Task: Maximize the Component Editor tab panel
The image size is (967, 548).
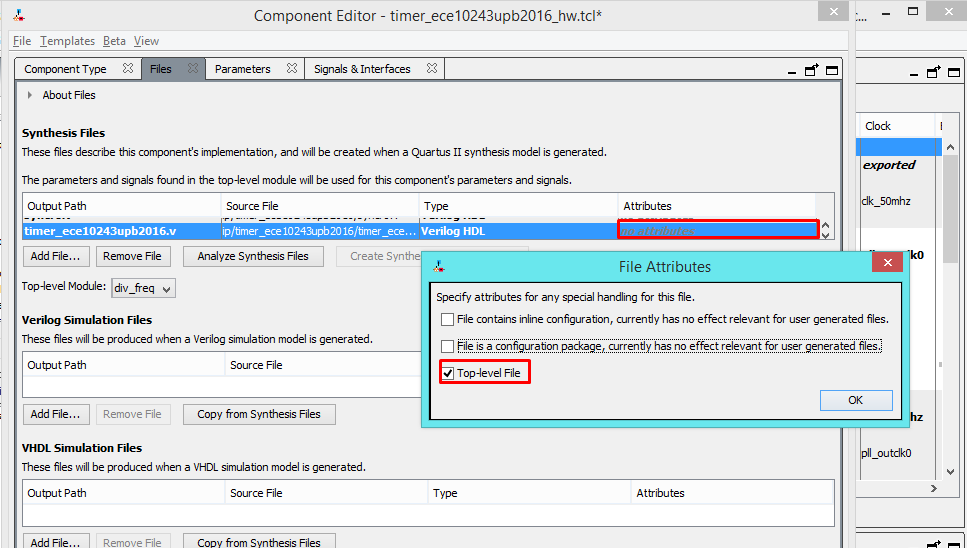Action: coord(832,70)
